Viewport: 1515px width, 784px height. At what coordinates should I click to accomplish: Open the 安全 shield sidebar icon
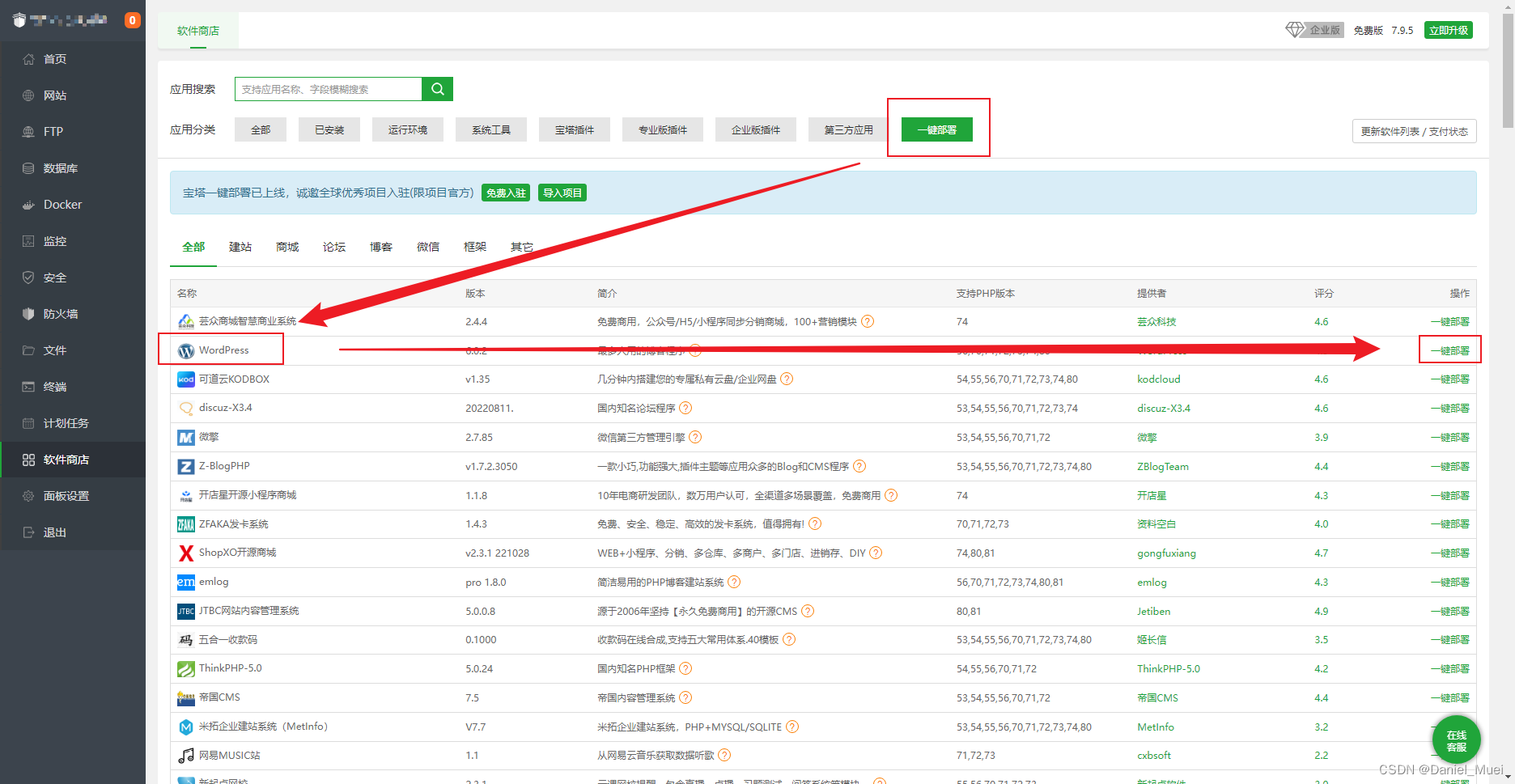[28, 278]
